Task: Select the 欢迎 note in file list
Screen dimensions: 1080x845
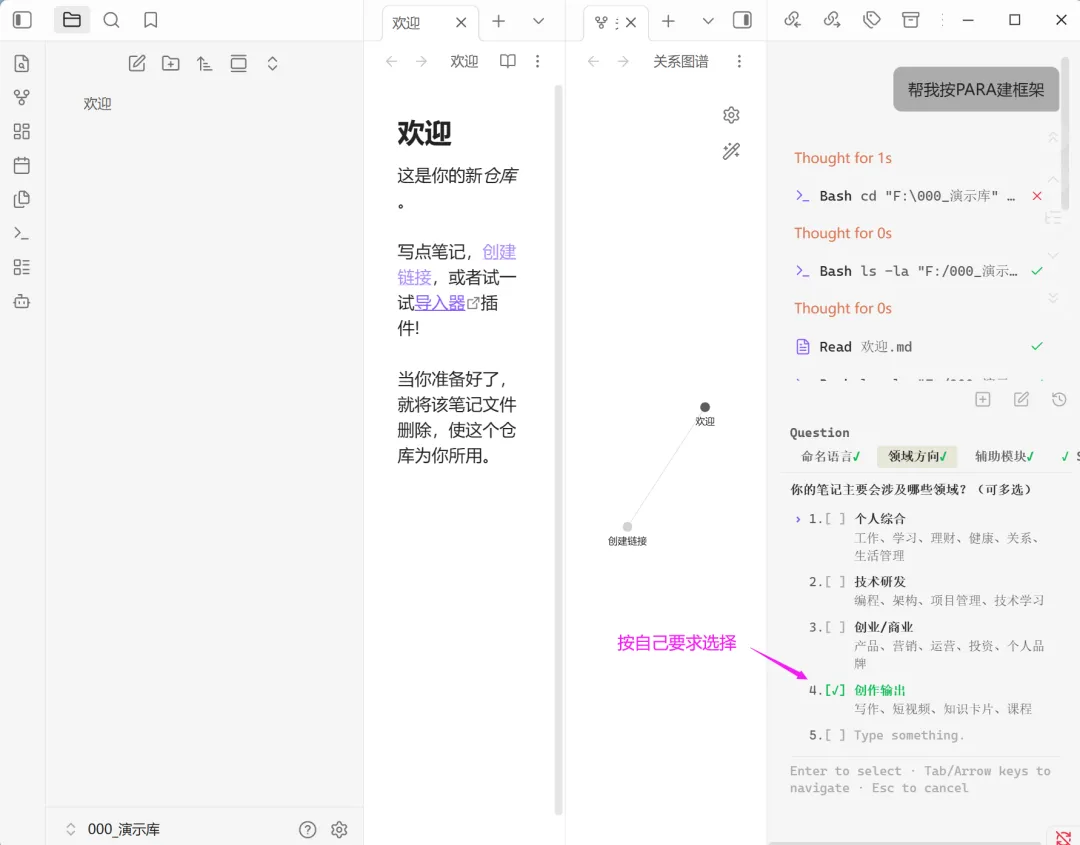Action: click(97, 104)
